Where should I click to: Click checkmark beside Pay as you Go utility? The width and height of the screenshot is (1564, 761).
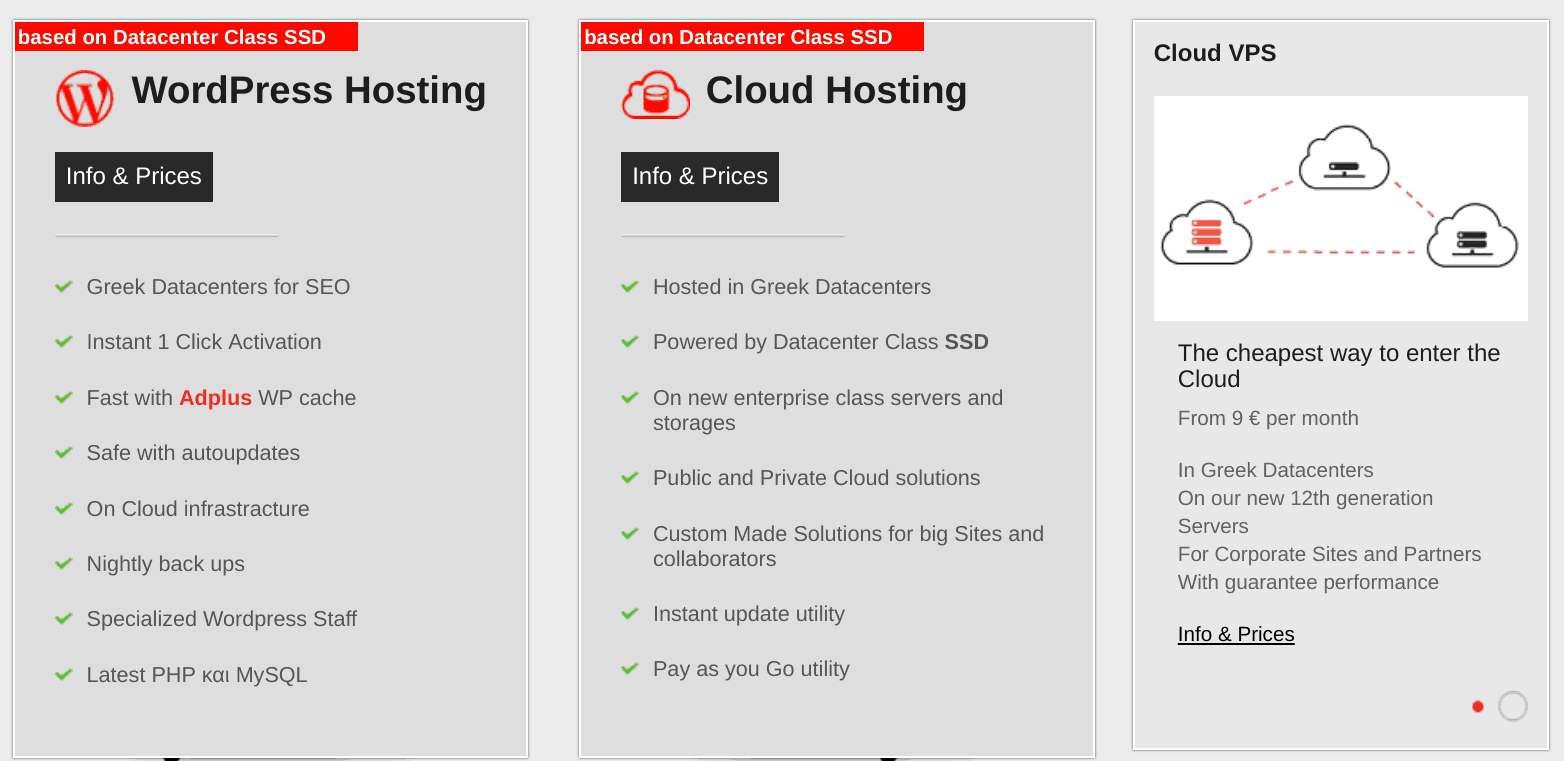(x=630, y=669)
